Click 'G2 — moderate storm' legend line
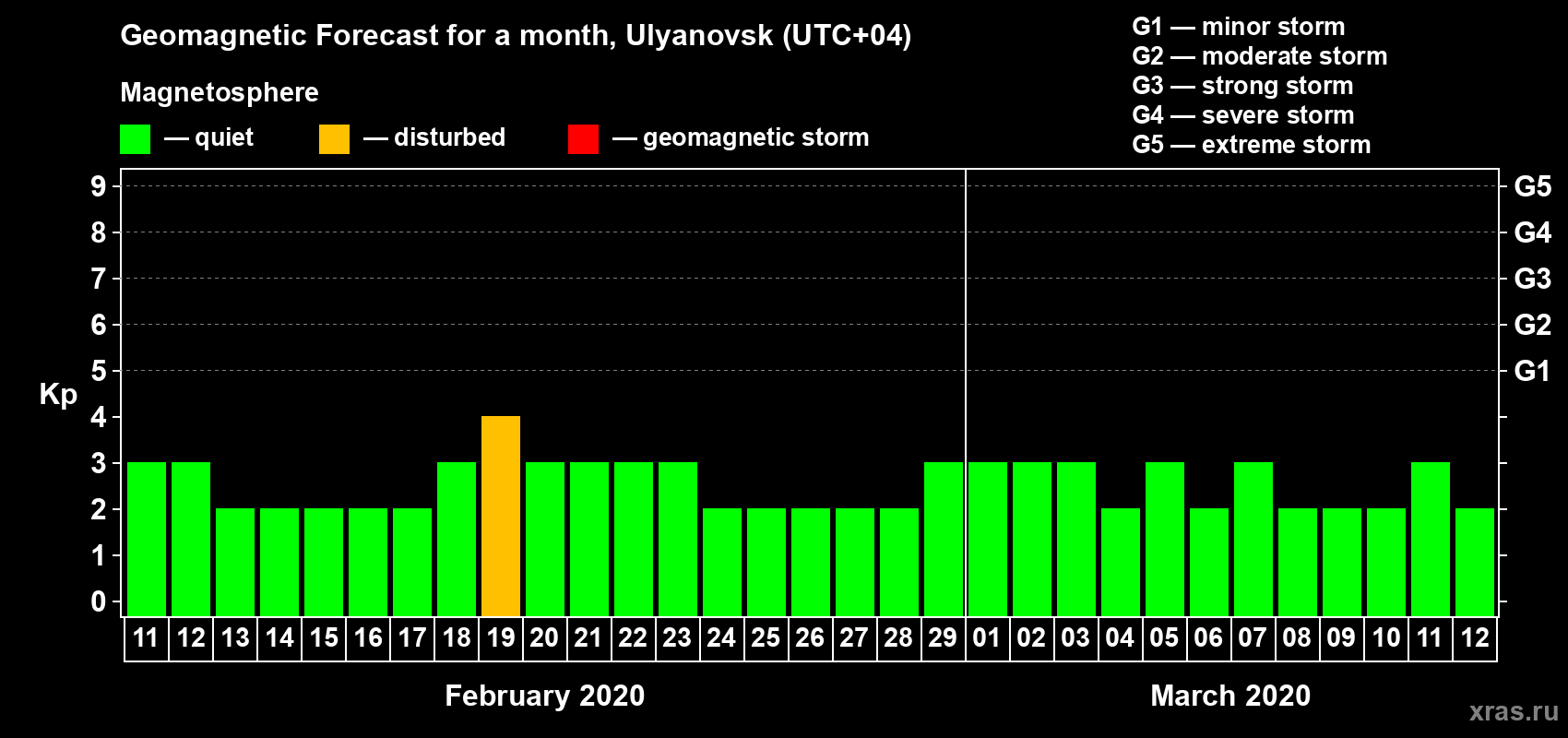Viewport: 1568px width, 738px height. click(1260, 56)
